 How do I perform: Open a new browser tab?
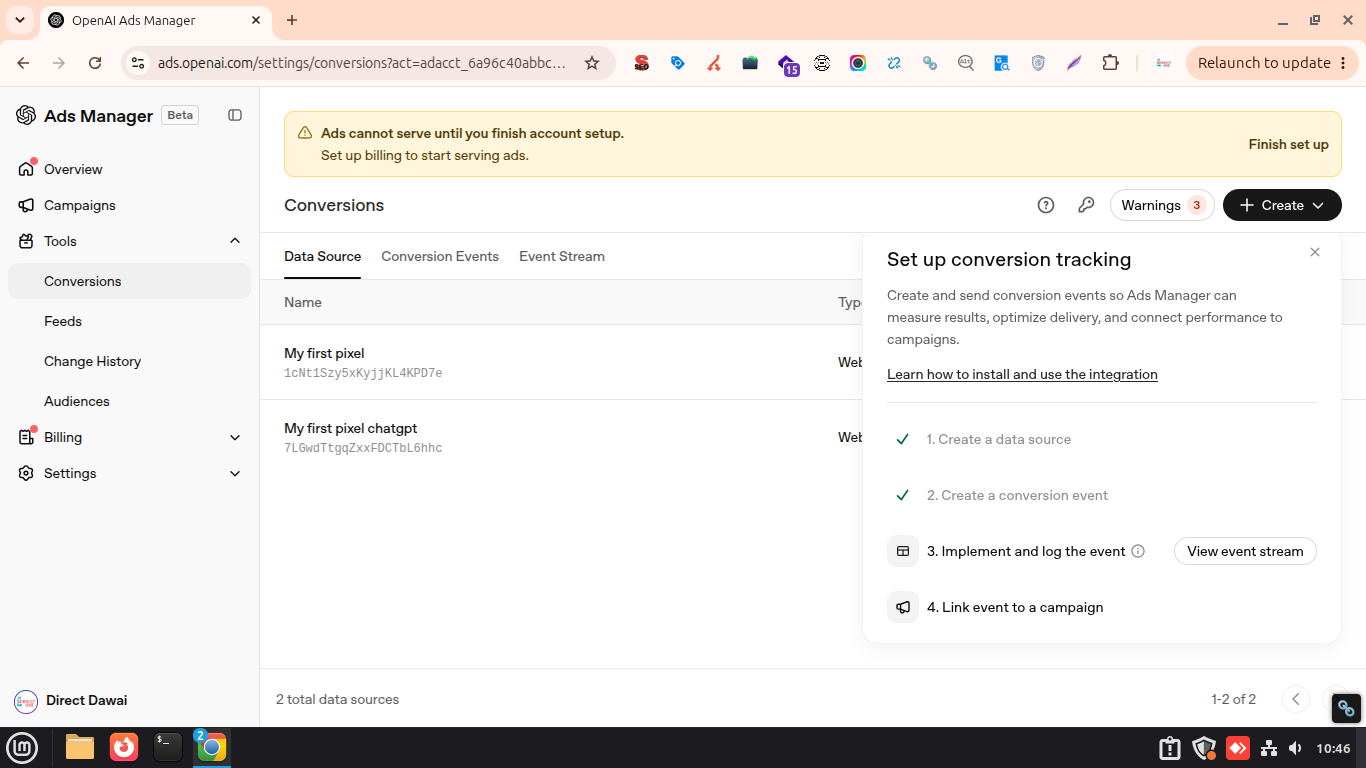[x=292, y=20]
